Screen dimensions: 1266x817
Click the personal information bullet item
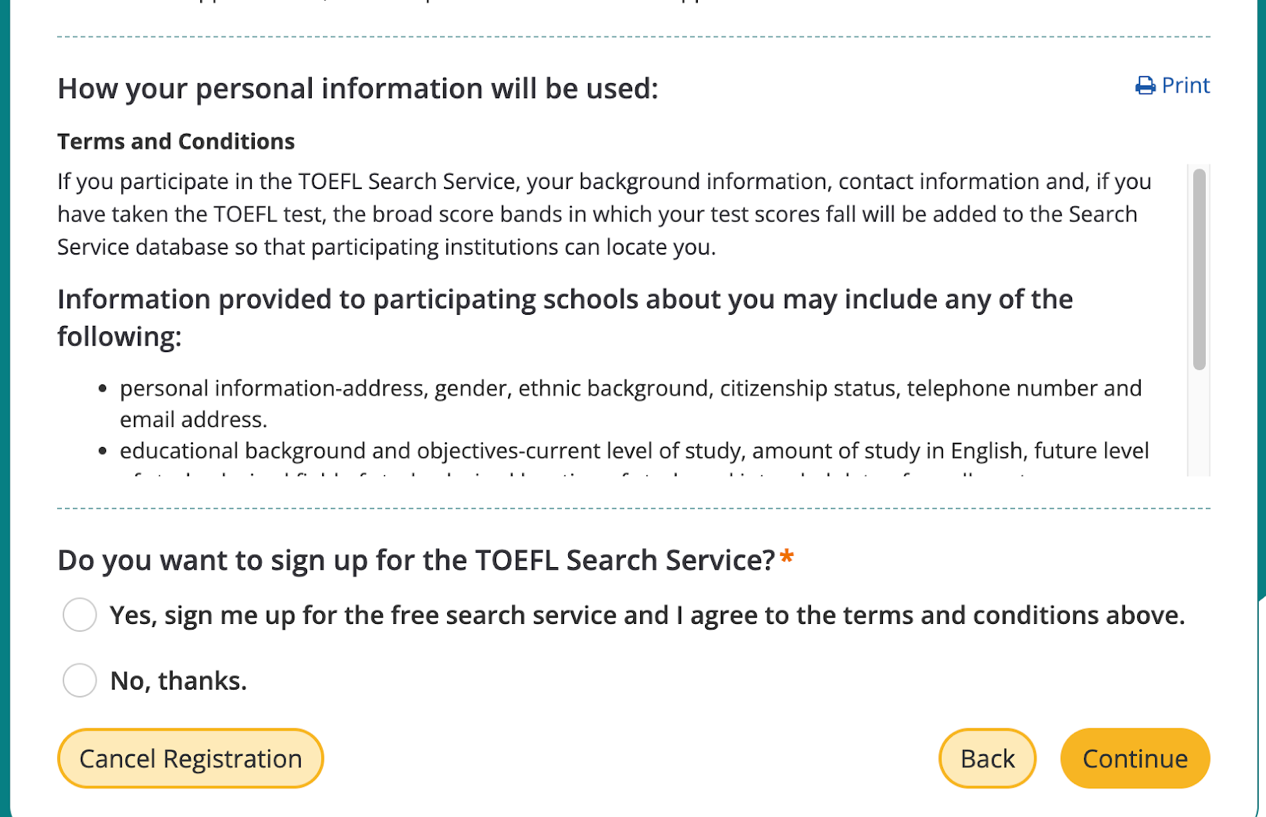(x=630, y=389)
